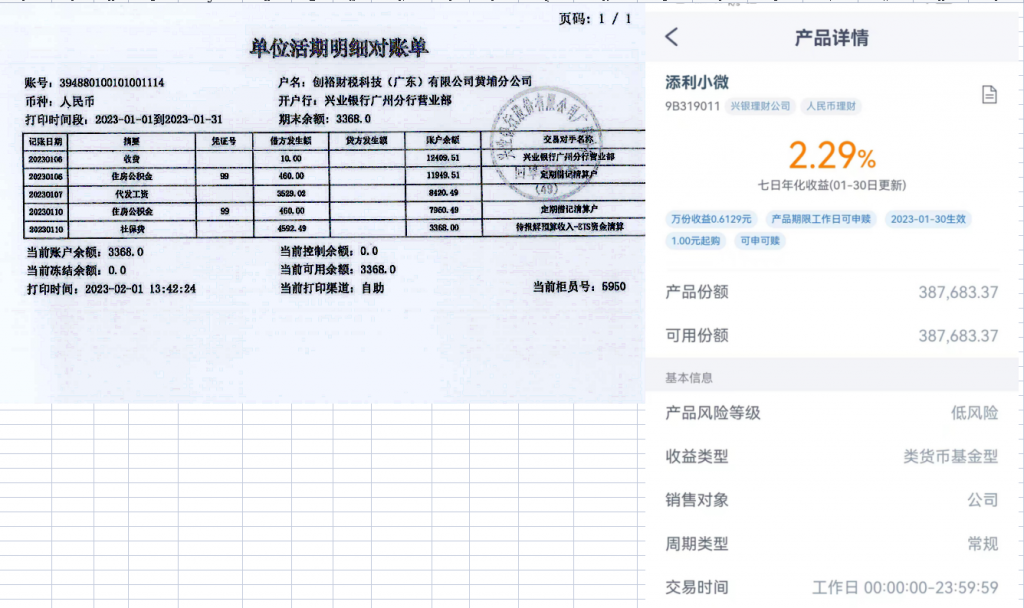Click the account number 394880100101001114
1024x608 pixels.
coord(112,83)
